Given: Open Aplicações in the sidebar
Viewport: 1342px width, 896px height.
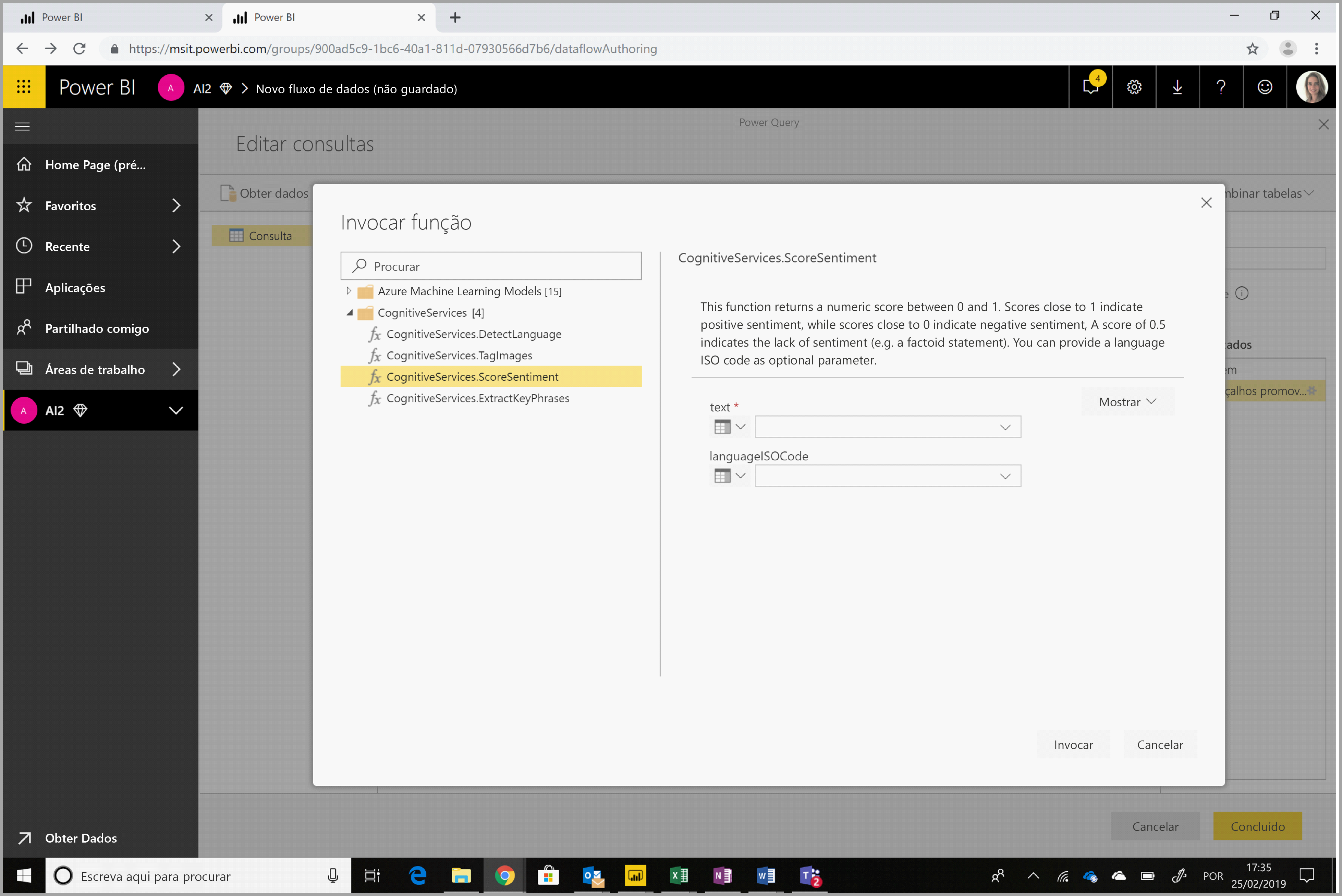Looking at the screenshot, I should tap(101, 287).
